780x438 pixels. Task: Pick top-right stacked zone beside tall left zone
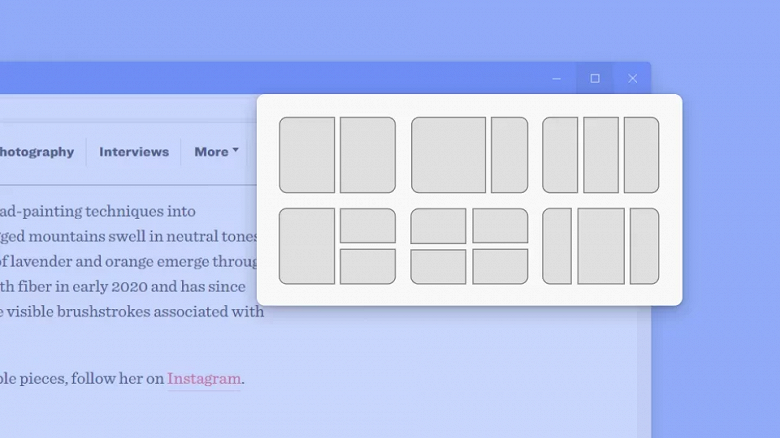[368, 225]
